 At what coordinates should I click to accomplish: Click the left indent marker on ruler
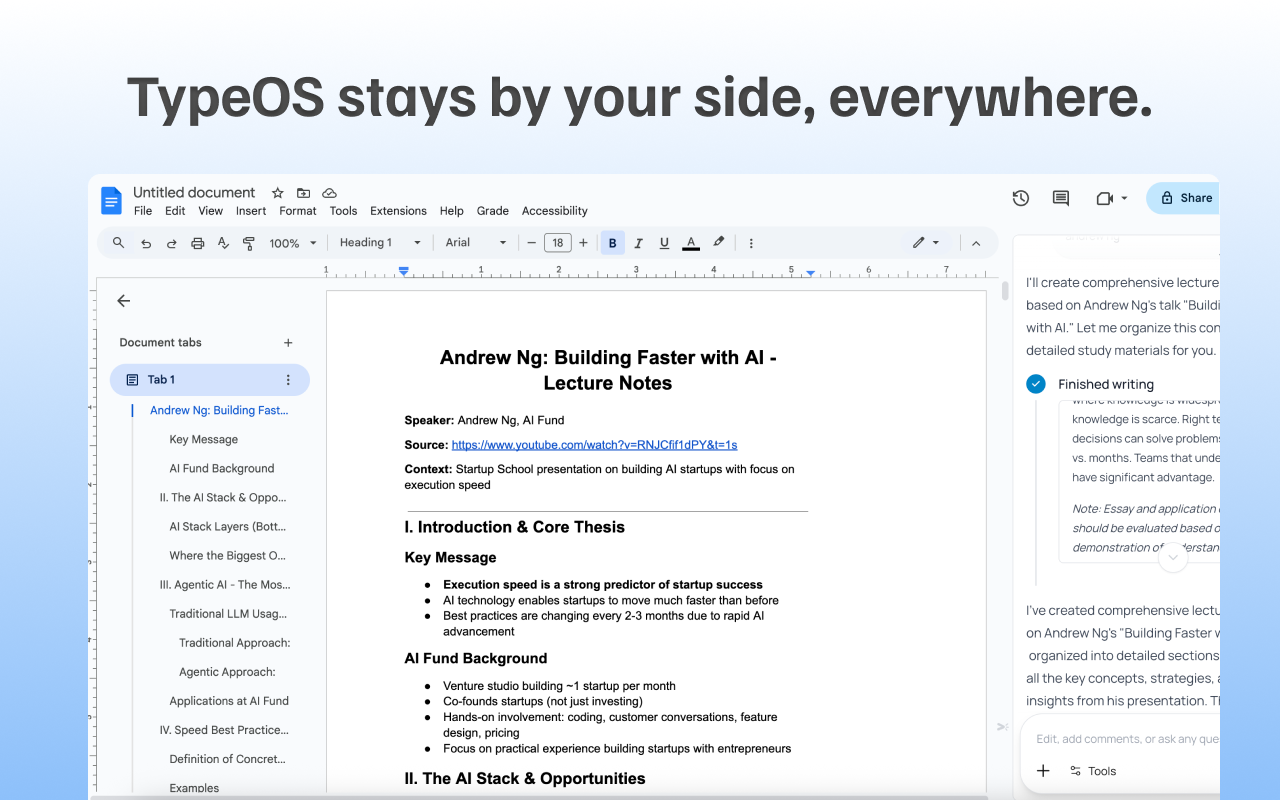[x=404, y=271]
